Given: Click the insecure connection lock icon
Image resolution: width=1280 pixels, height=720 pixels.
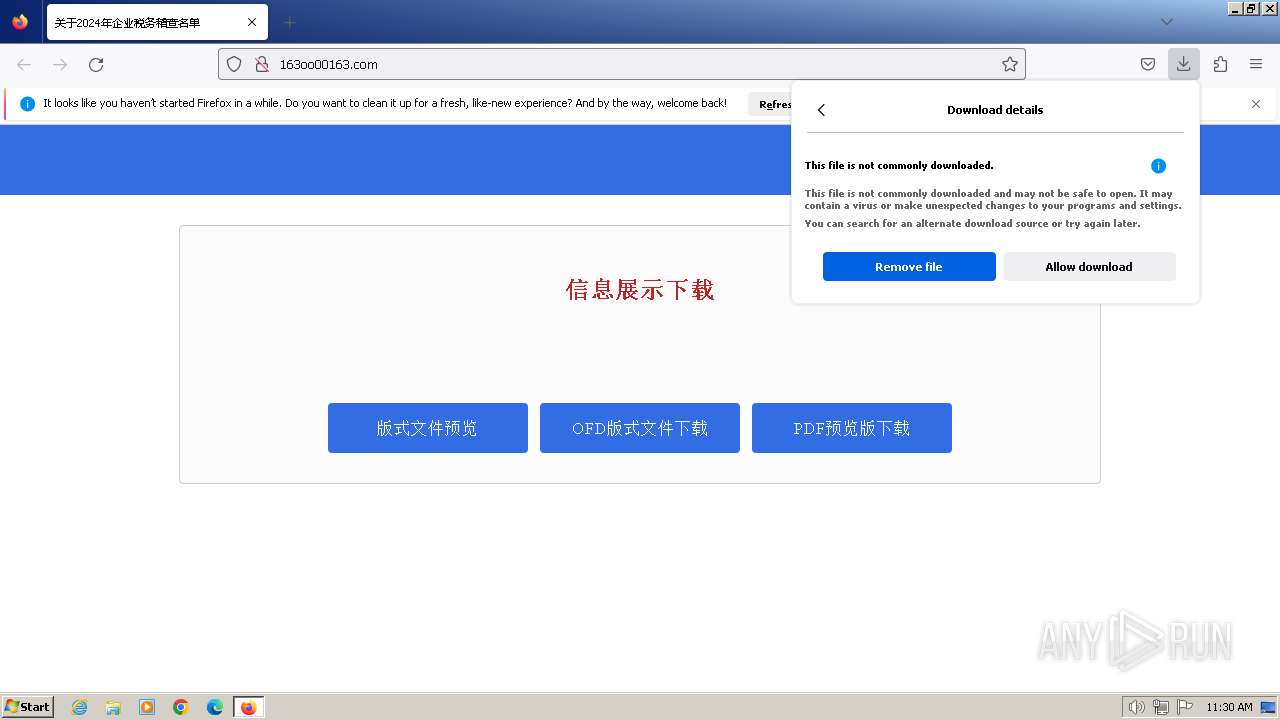Looking at the screenshot, I should click(x=262, y=64).
